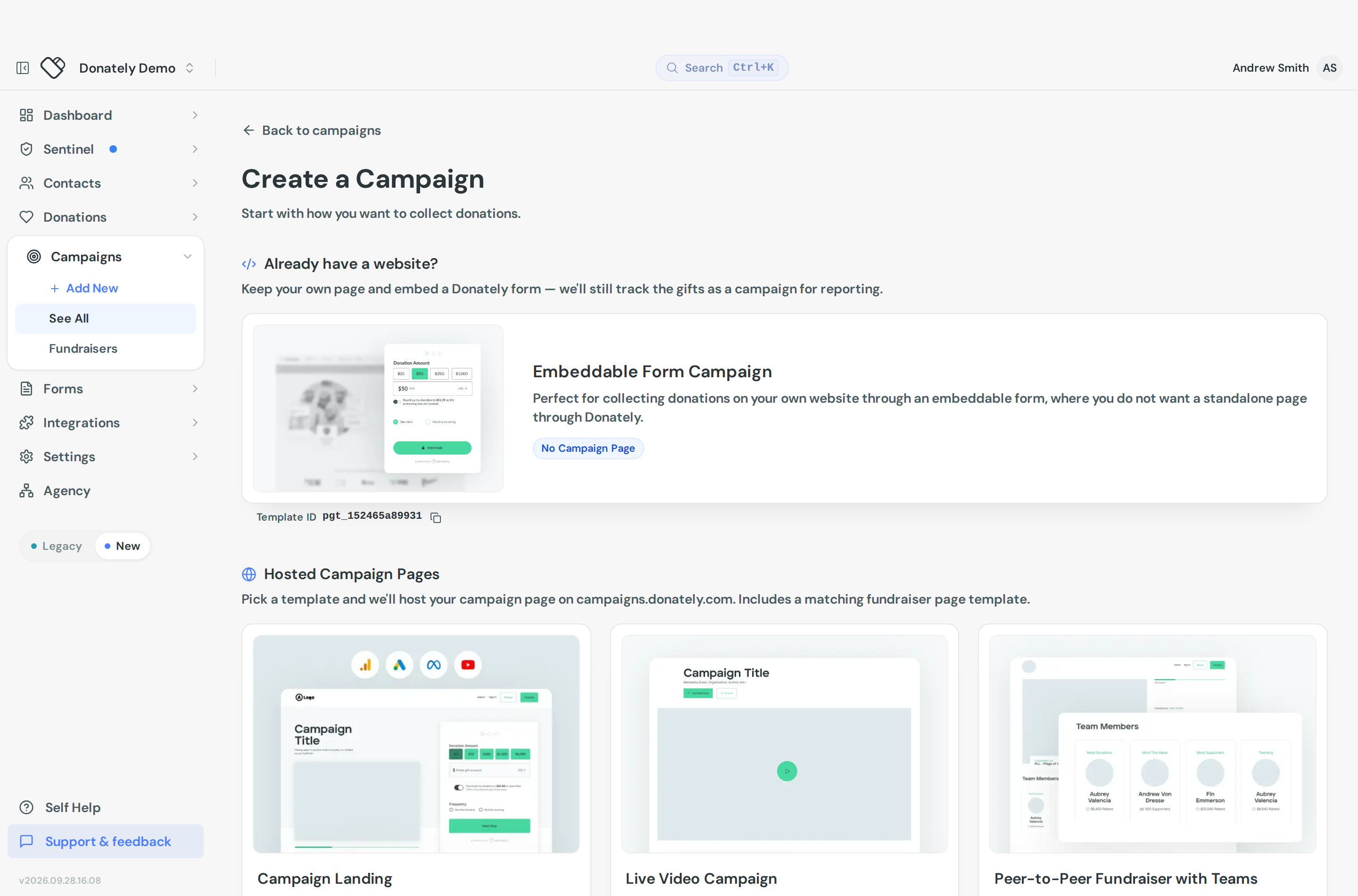Viewport: 1358px width, 896px height.
Task: Click the Settings gear icon
Action: (x=26, y=456)
